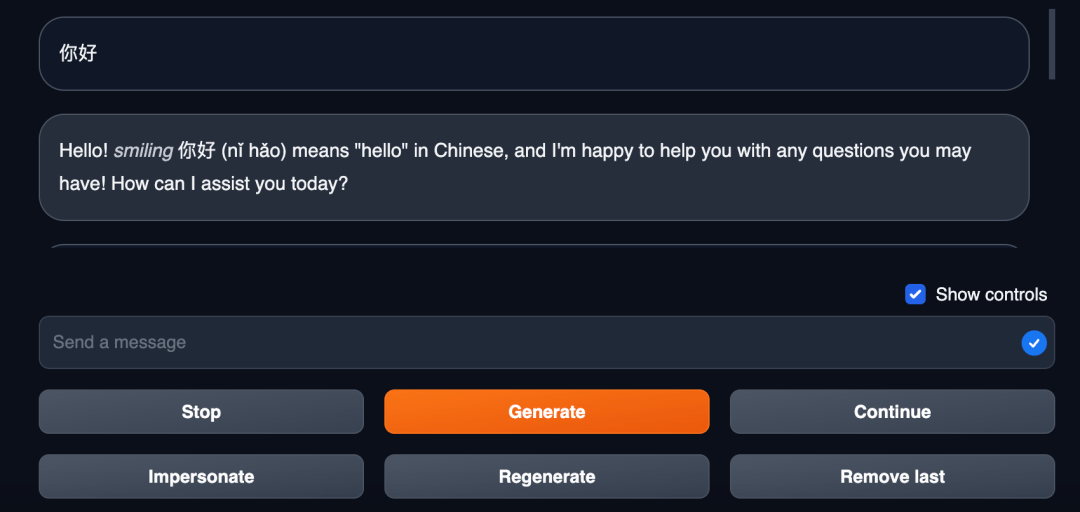Viewport: 1080px width, 512px height.
Task: Click the orange Generate button
Action: [547, 412]
